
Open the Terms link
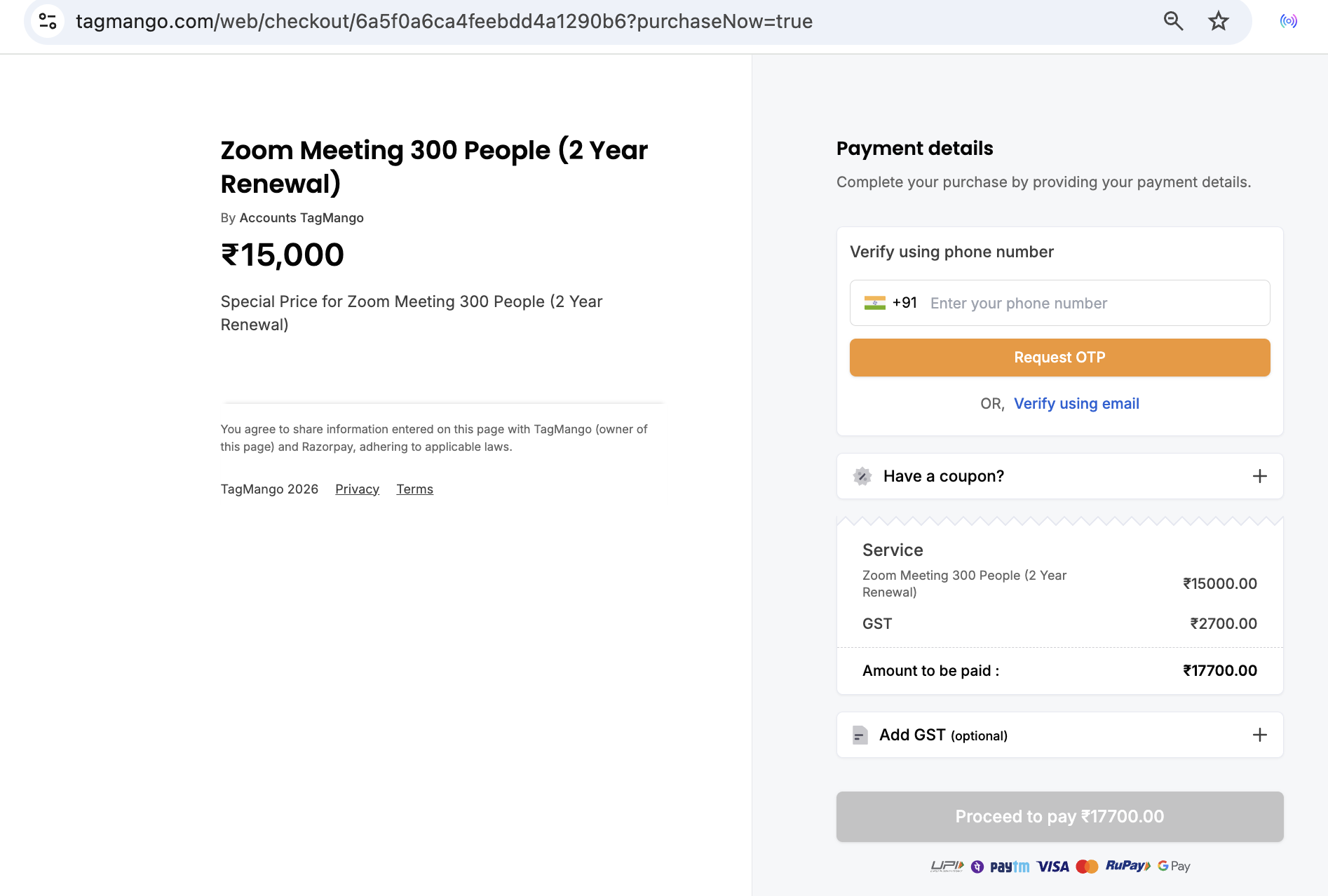click(414, 489)
